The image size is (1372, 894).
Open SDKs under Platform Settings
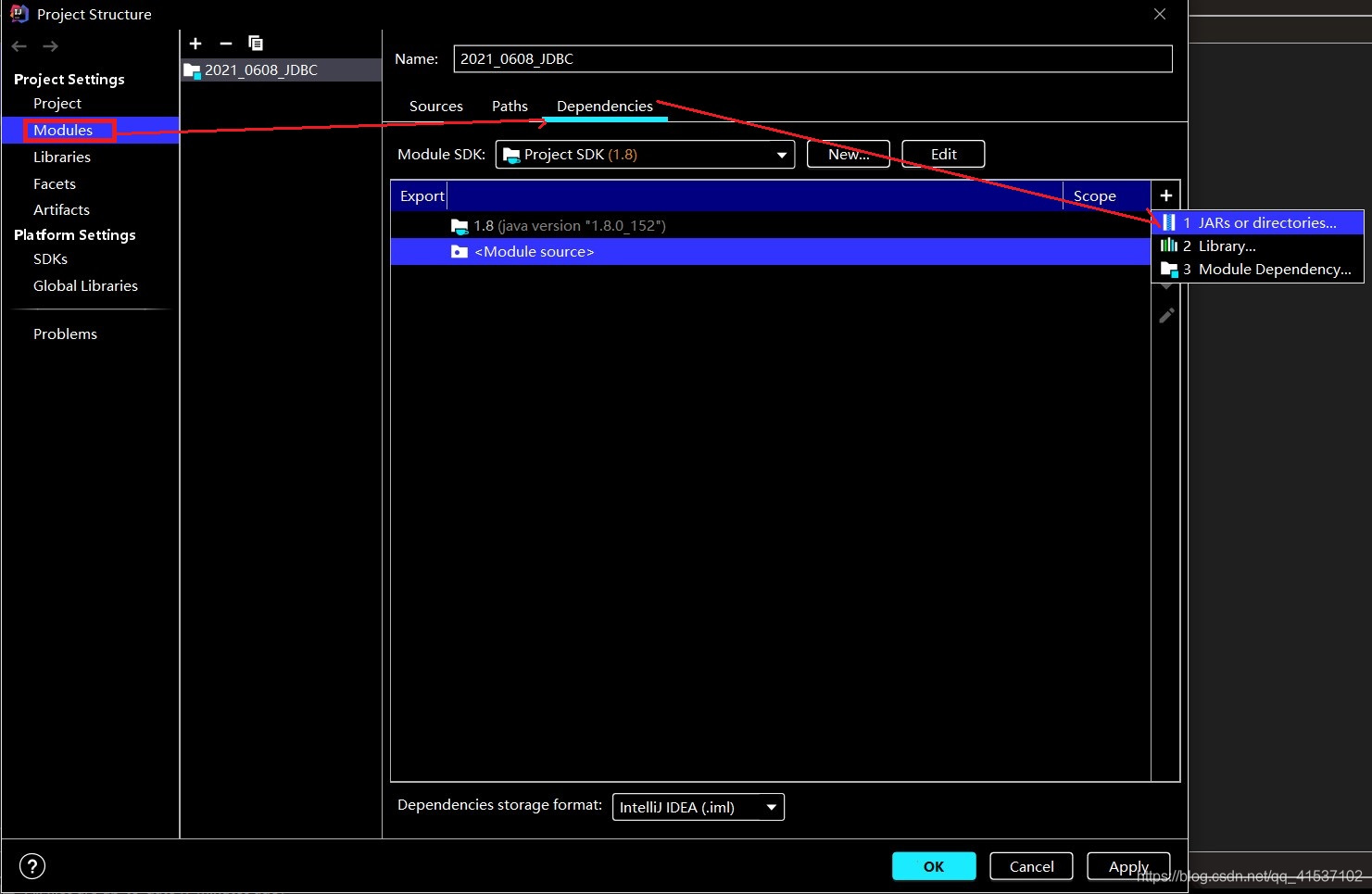(x=50, y=258)
